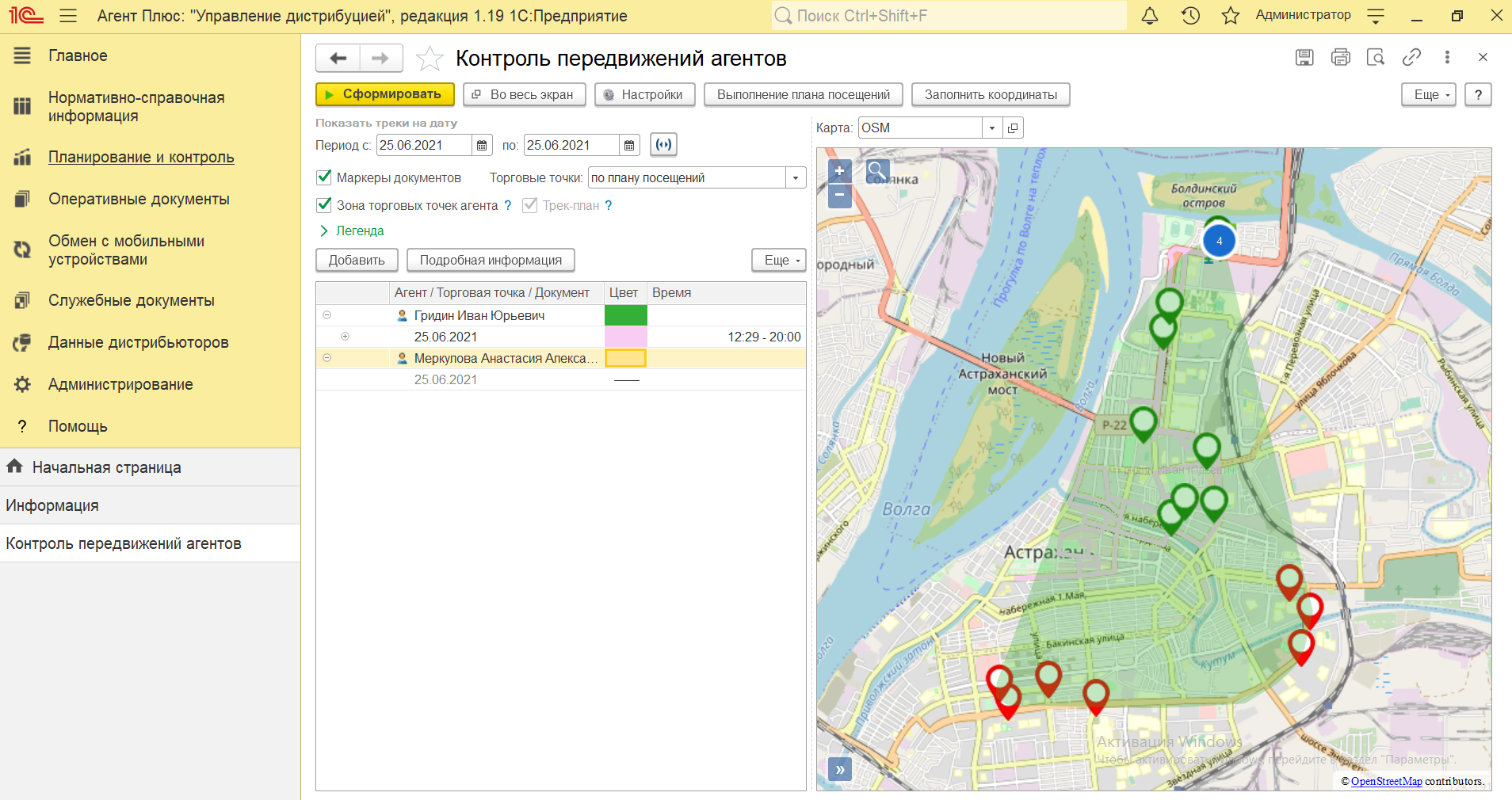Toggle the Трек-план checkbox

(529, 205)
